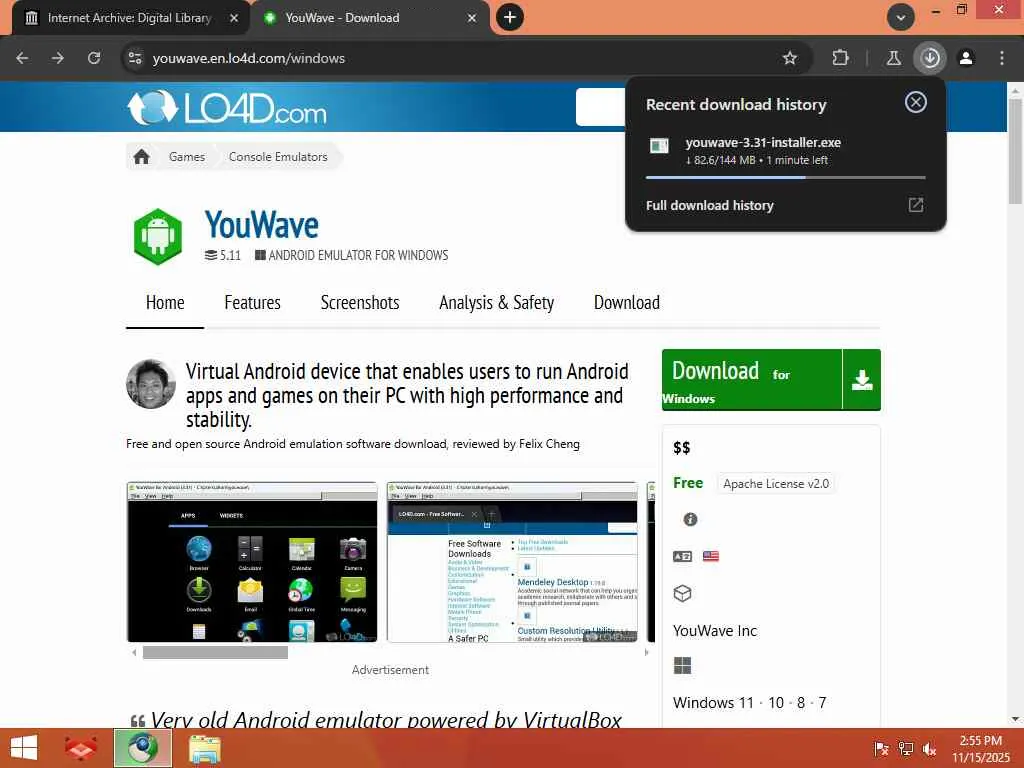Click the green YouWave Android icon

158,236
